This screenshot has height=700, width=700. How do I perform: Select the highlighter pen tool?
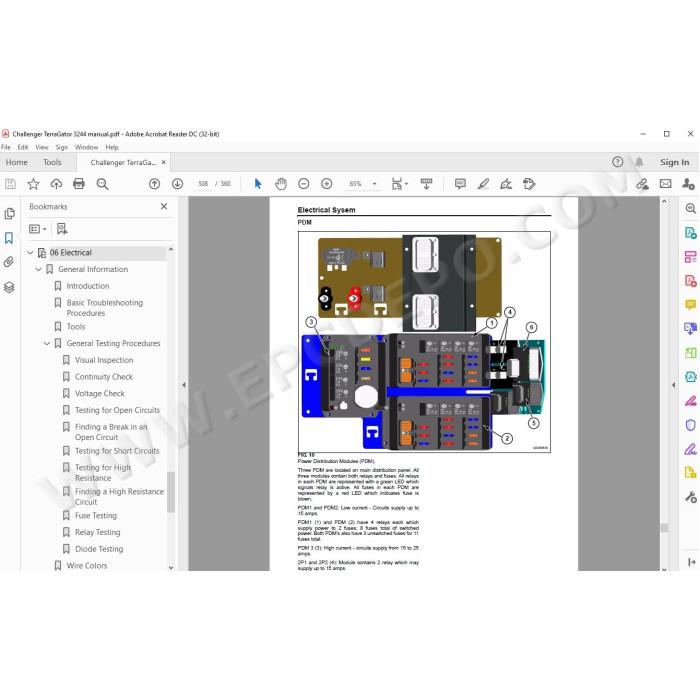[483, 183]
